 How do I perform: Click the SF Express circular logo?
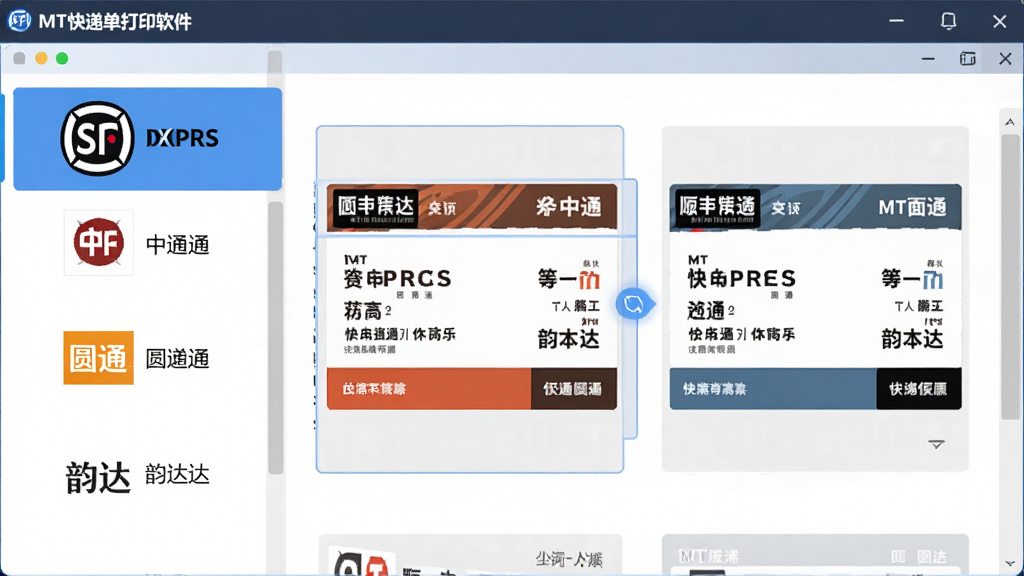pyautogui.click(x=97, y=138)
